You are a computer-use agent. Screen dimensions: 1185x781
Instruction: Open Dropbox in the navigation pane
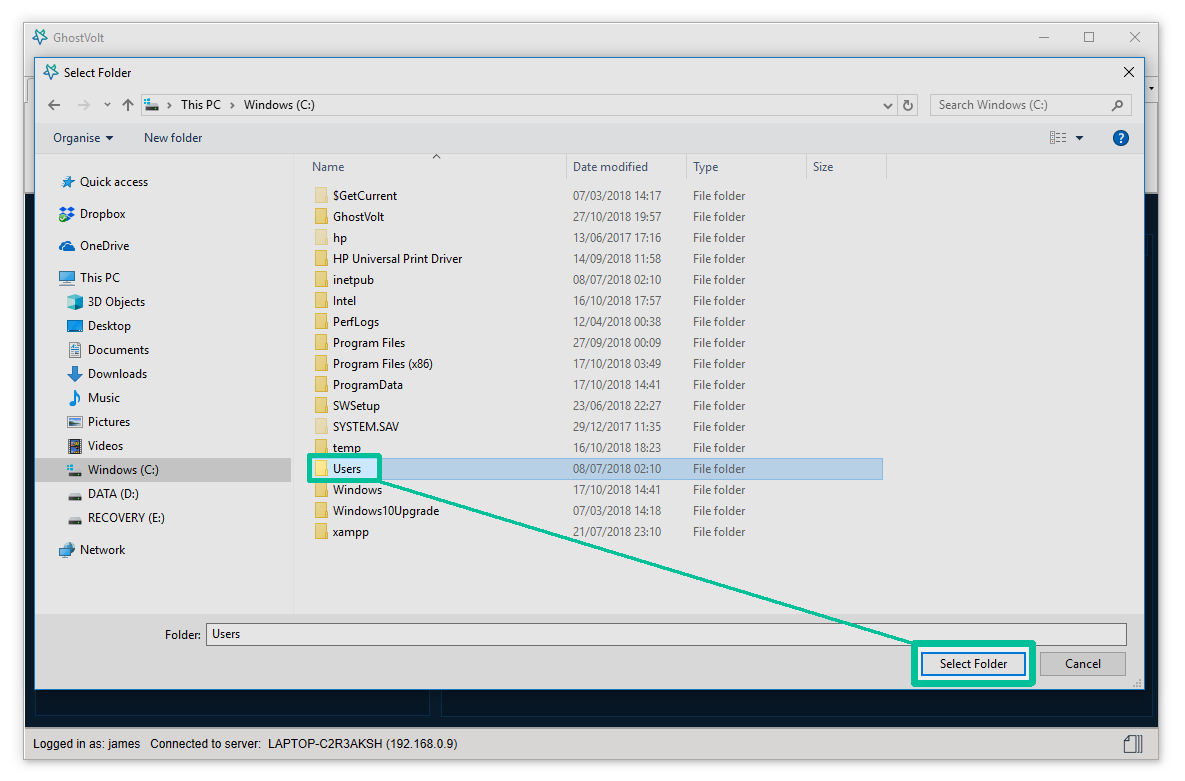point(102,214)
